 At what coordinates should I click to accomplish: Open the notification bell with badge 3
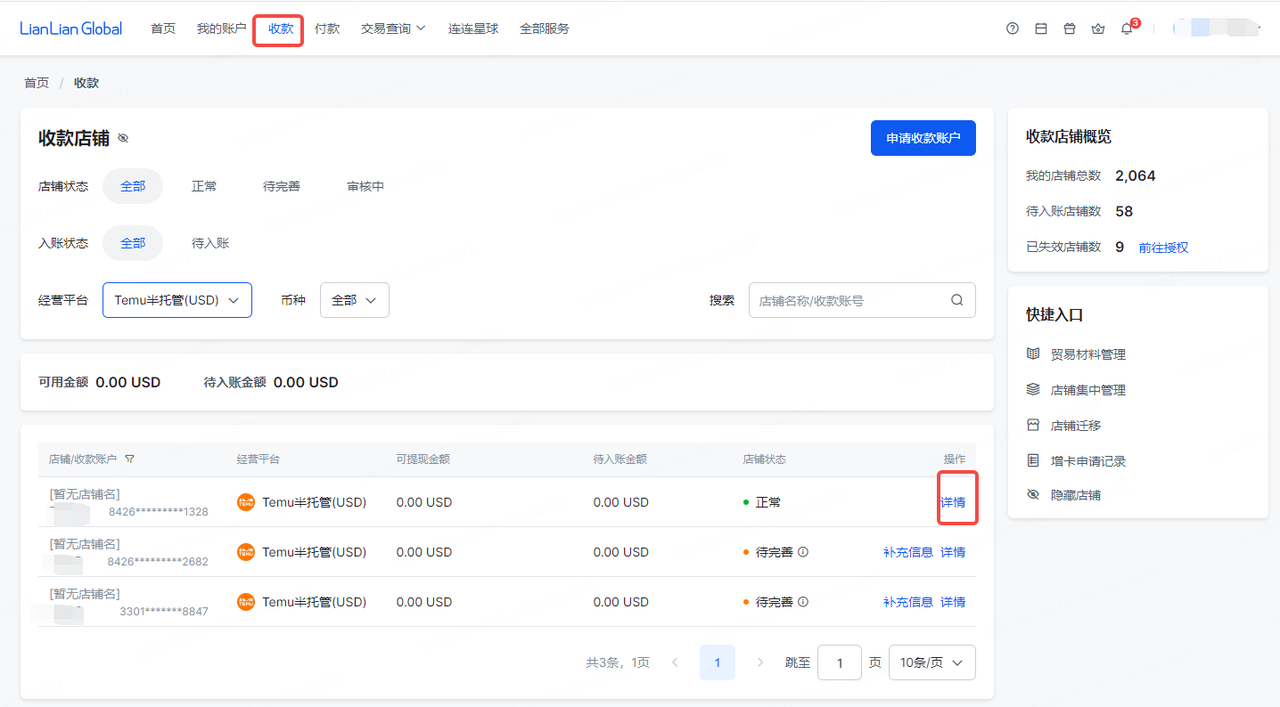click(x=1127, y=29)
